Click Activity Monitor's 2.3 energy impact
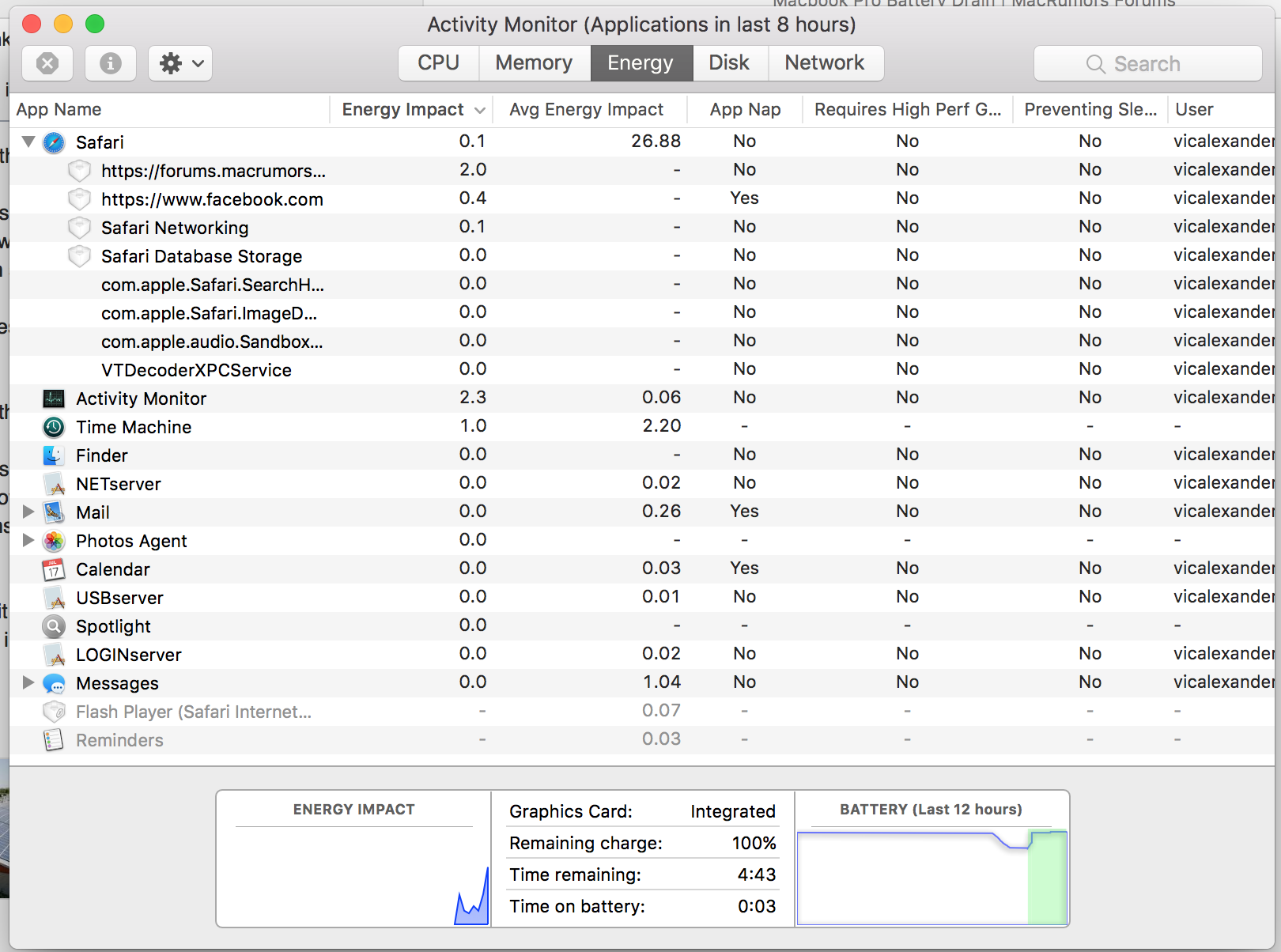Viewport: 1281px width, 952px height. (x=473, y=398)
